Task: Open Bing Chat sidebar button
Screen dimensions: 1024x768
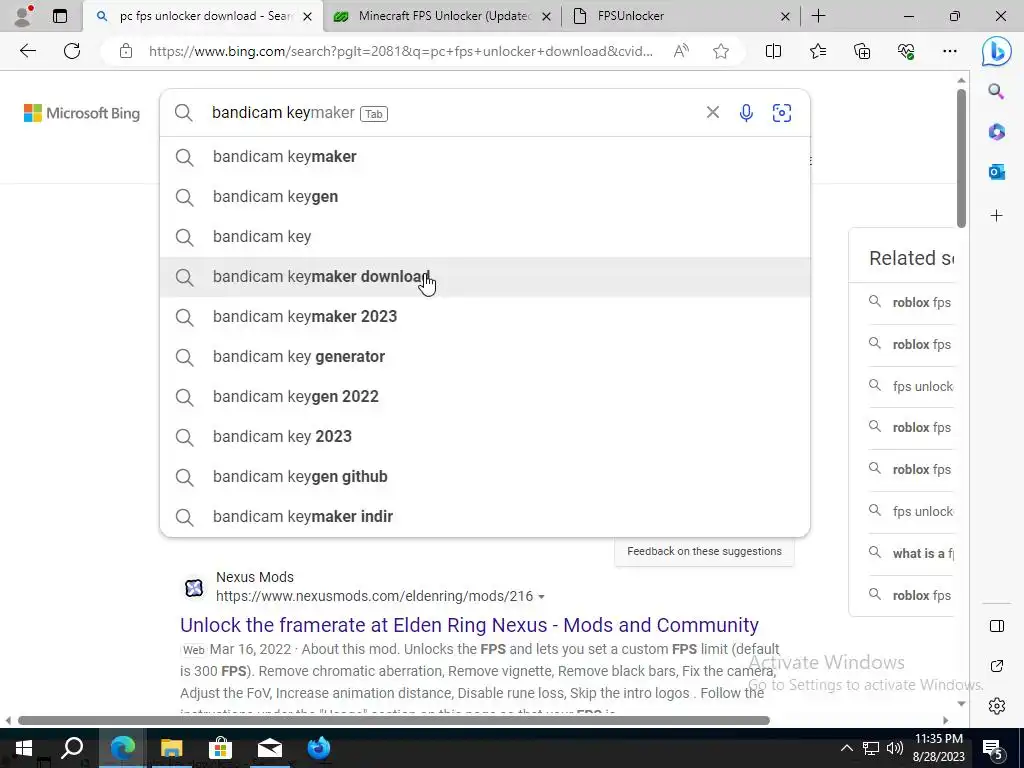Action: [996, 51]
